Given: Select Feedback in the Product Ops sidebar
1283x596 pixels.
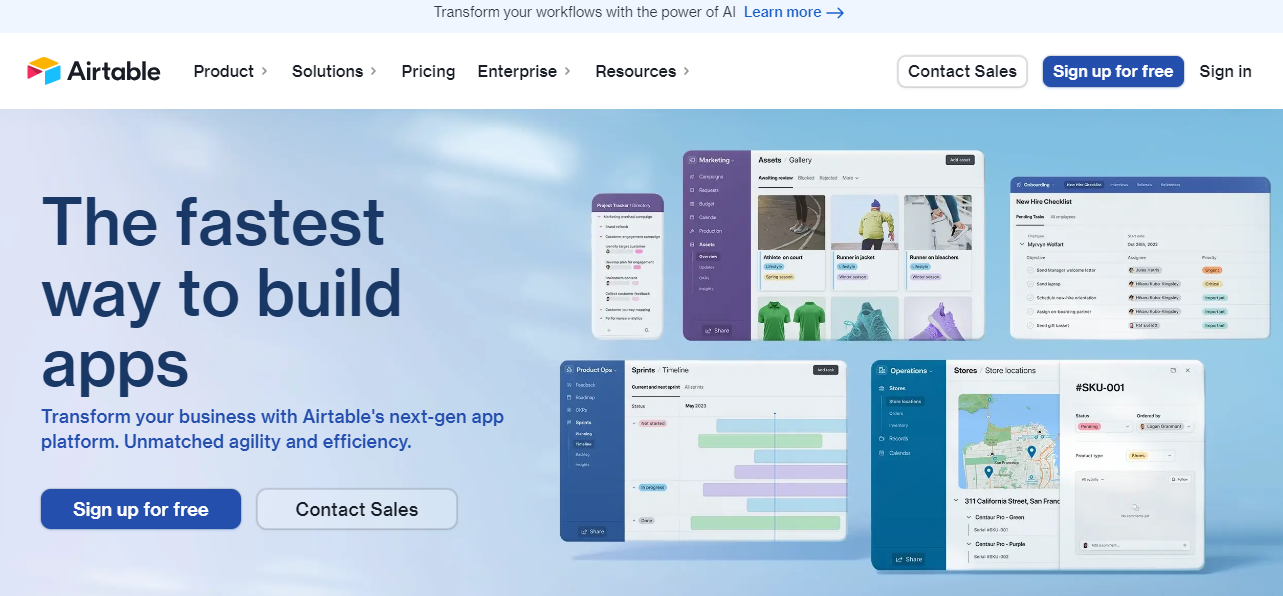Looking at the screenshot, I should click(585, 385).
